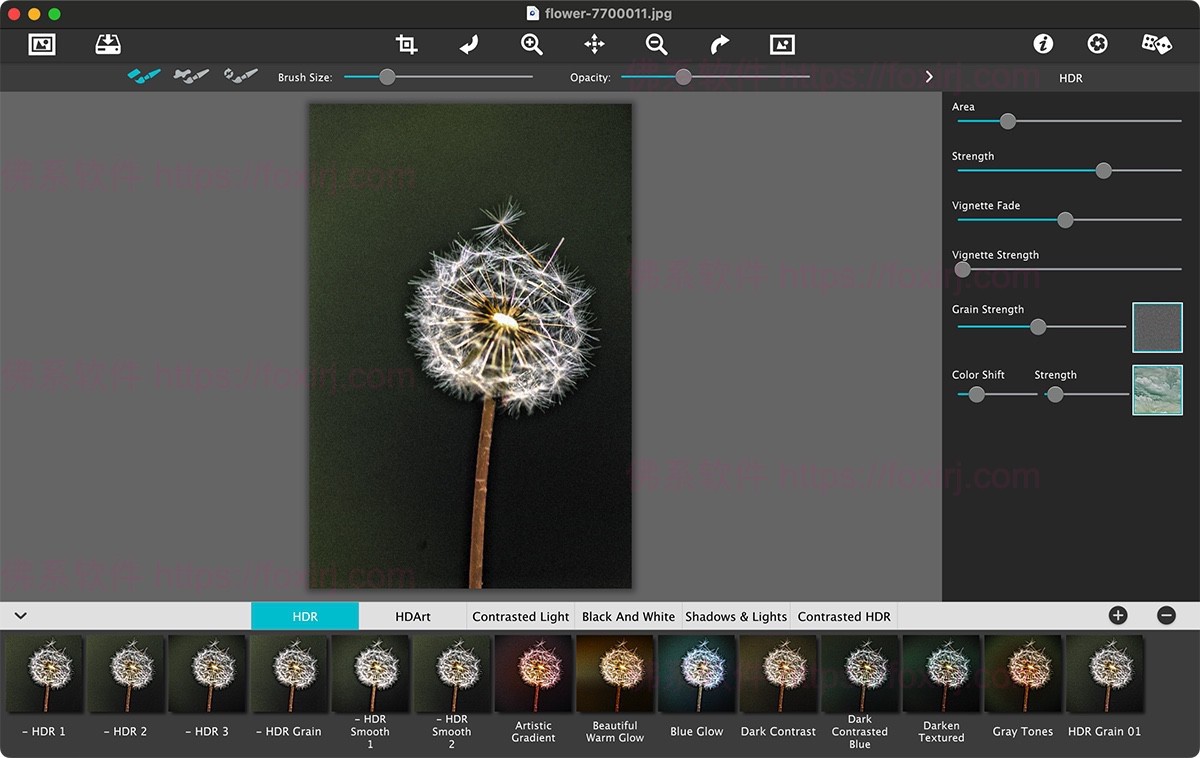This screenshot has height=758, width=1200.
Task: Click the open image icon
Action: pos(42,44)
